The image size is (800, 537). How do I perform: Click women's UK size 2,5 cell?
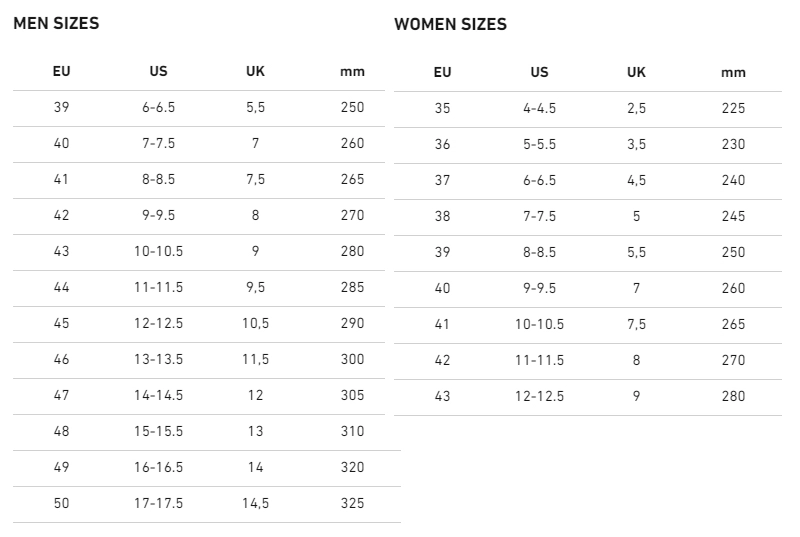636,108
